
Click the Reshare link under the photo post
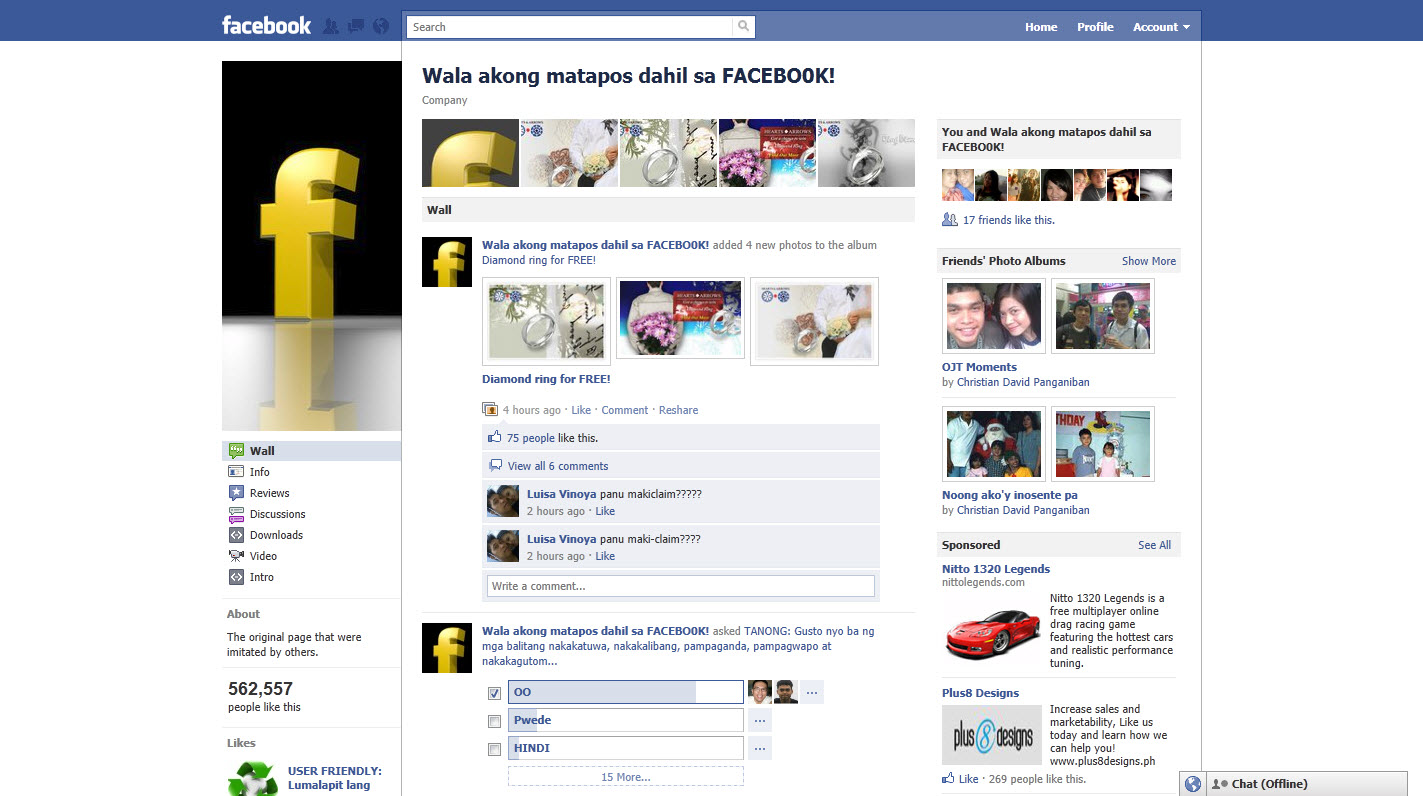(x=679, y=410)
